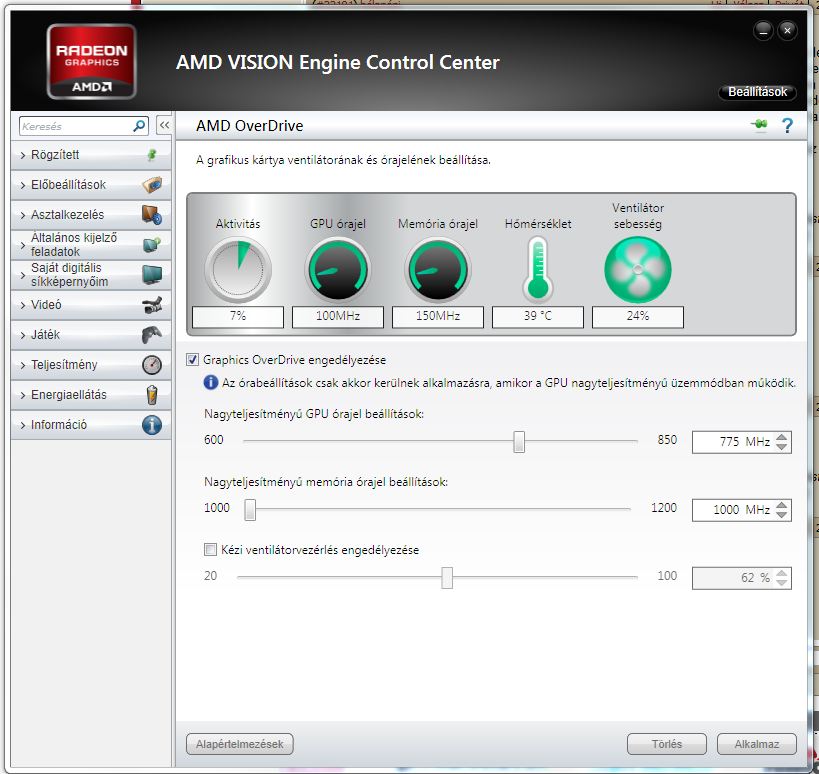Click the Előbeállítások preset icon

coord(151,184)
